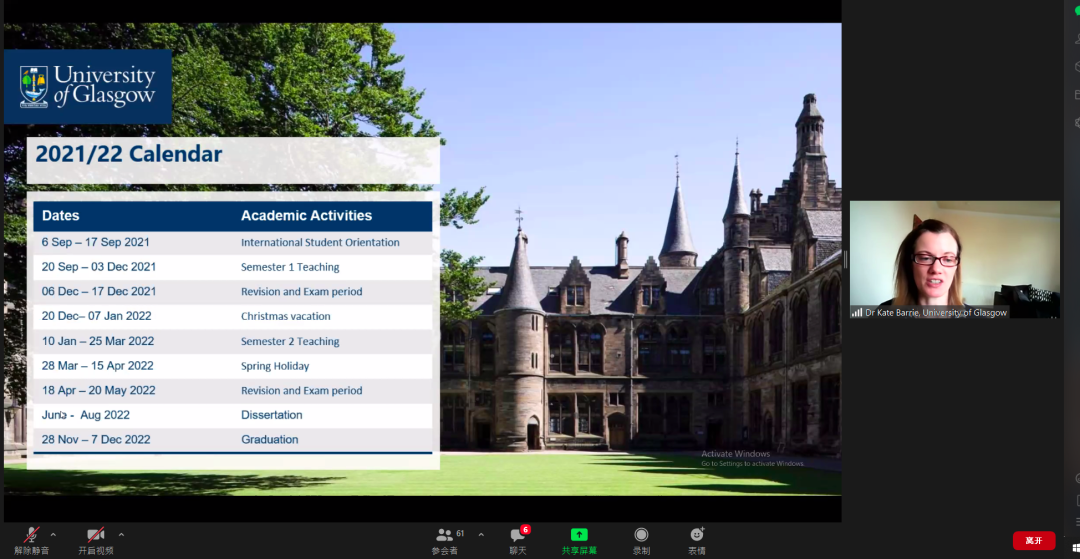The width and height of the screenshot is (1080, 559).
Task: Click the 06 Dec – 17 Dec 2021 date
Action: click(x=99, y=292)
